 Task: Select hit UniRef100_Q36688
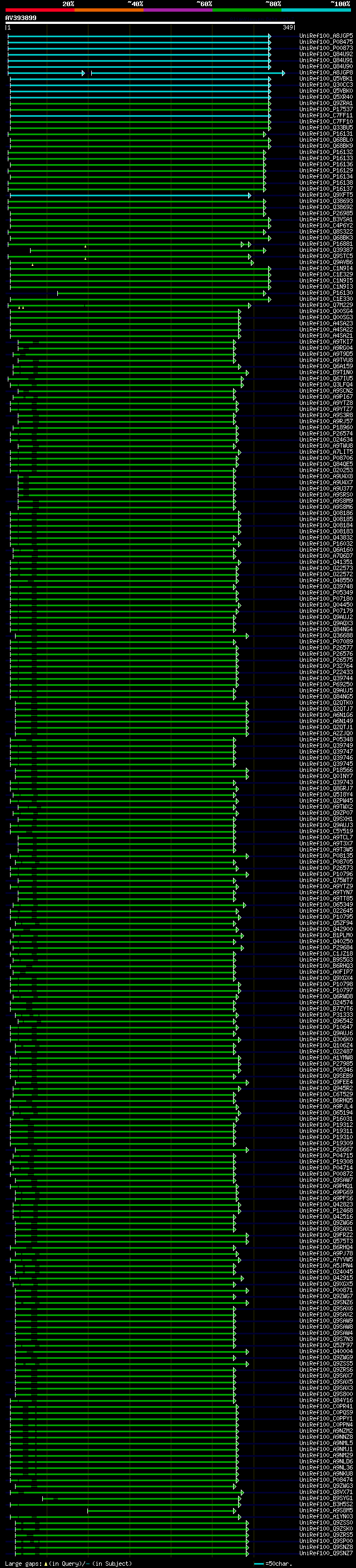coord(325,635)
